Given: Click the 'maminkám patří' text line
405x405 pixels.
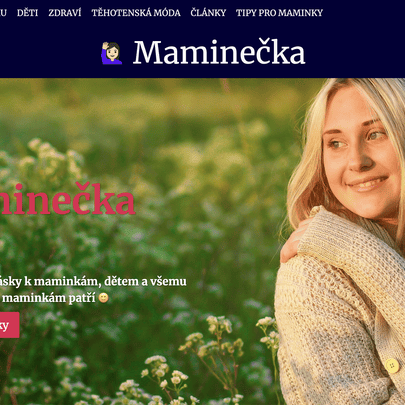Looking at the screenshot, I should tap(49, 298).
